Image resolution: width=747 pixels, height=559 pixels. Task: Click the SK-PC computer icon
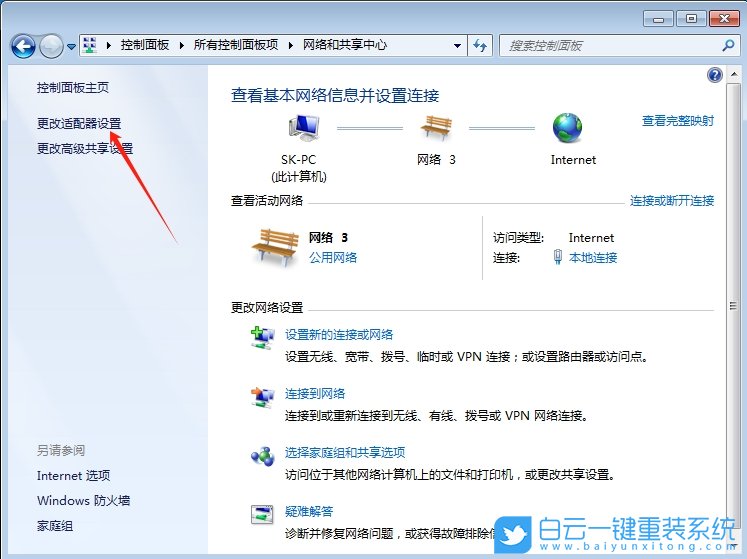click(303, 128)
